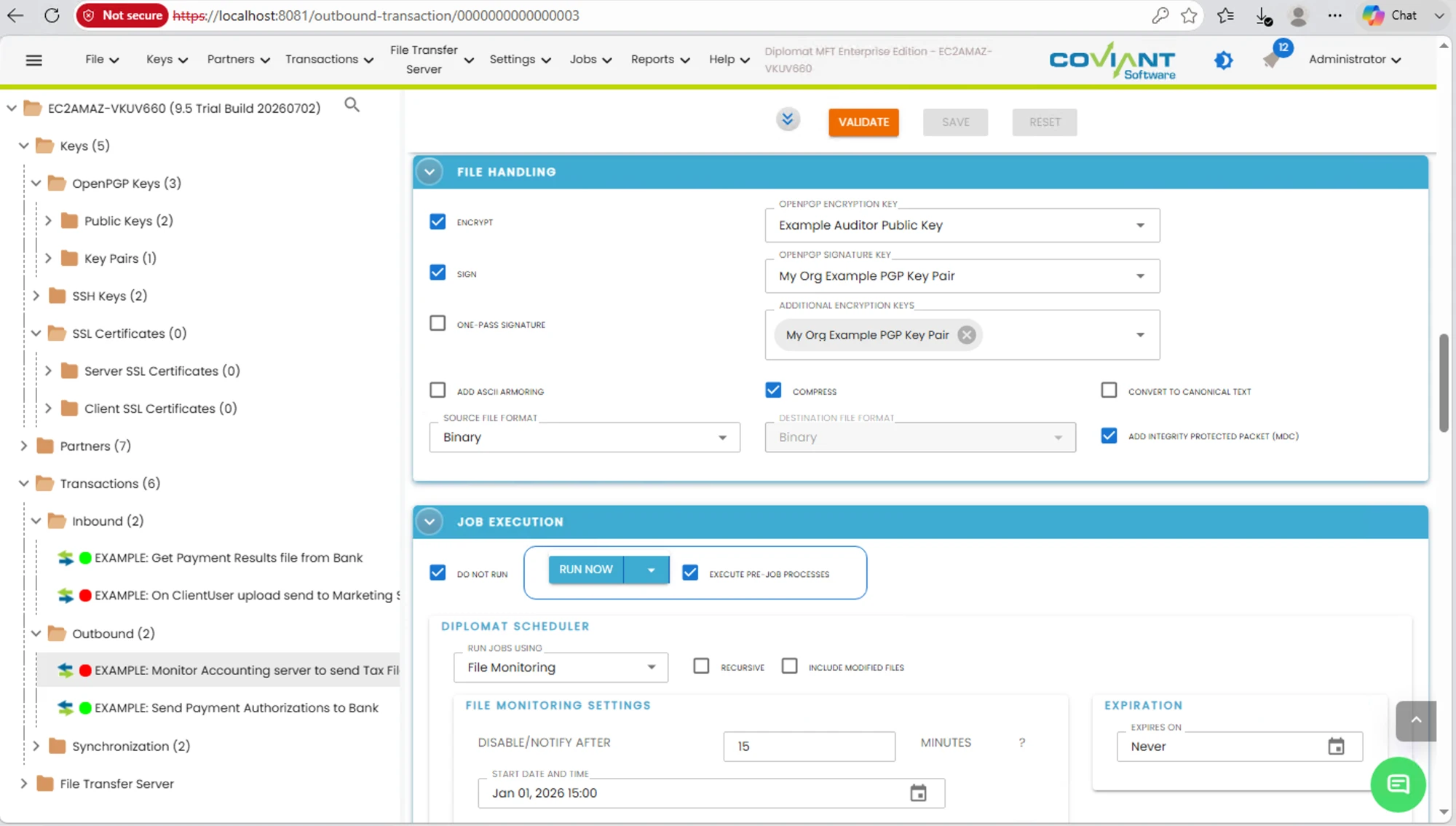The width and height of the screenshot is (1456, 826).
Task: Open the hamburger navigation menu
Action: coord(33,60)
